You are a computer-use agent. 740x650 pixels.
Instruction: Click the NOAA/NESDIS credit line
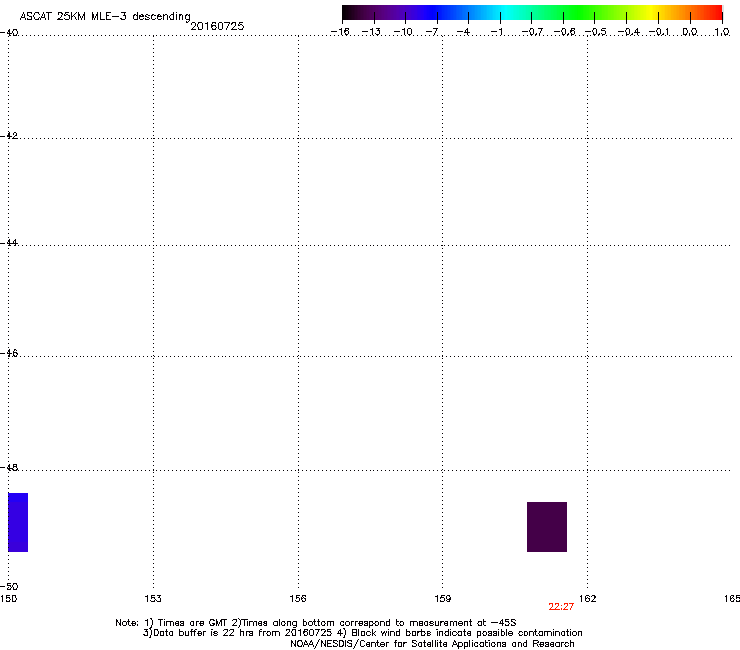(432, 644)
